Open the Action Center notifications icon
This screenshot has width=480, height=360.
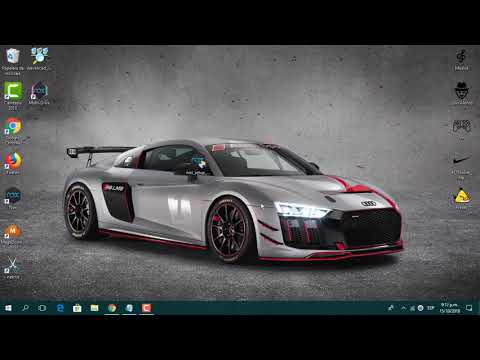tap(469, 308)
